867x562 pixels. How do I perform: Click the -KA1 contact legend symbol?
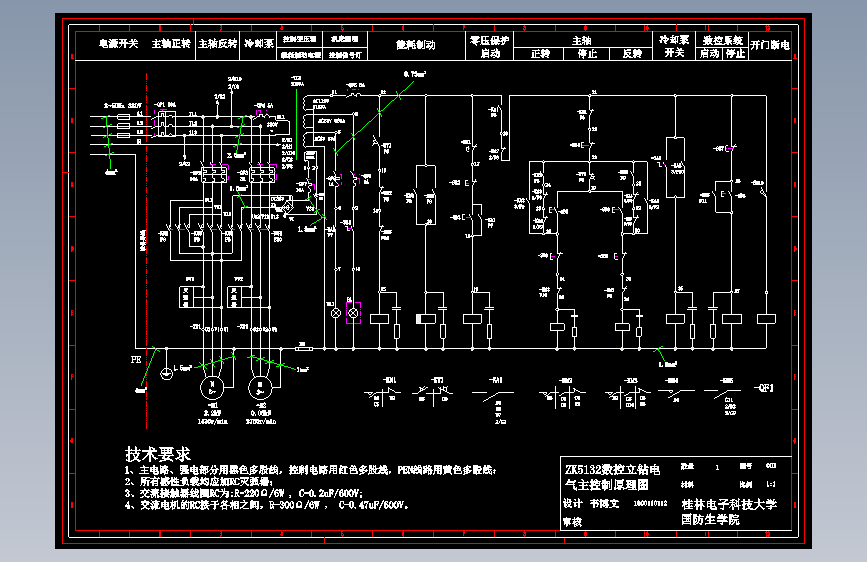493,397
